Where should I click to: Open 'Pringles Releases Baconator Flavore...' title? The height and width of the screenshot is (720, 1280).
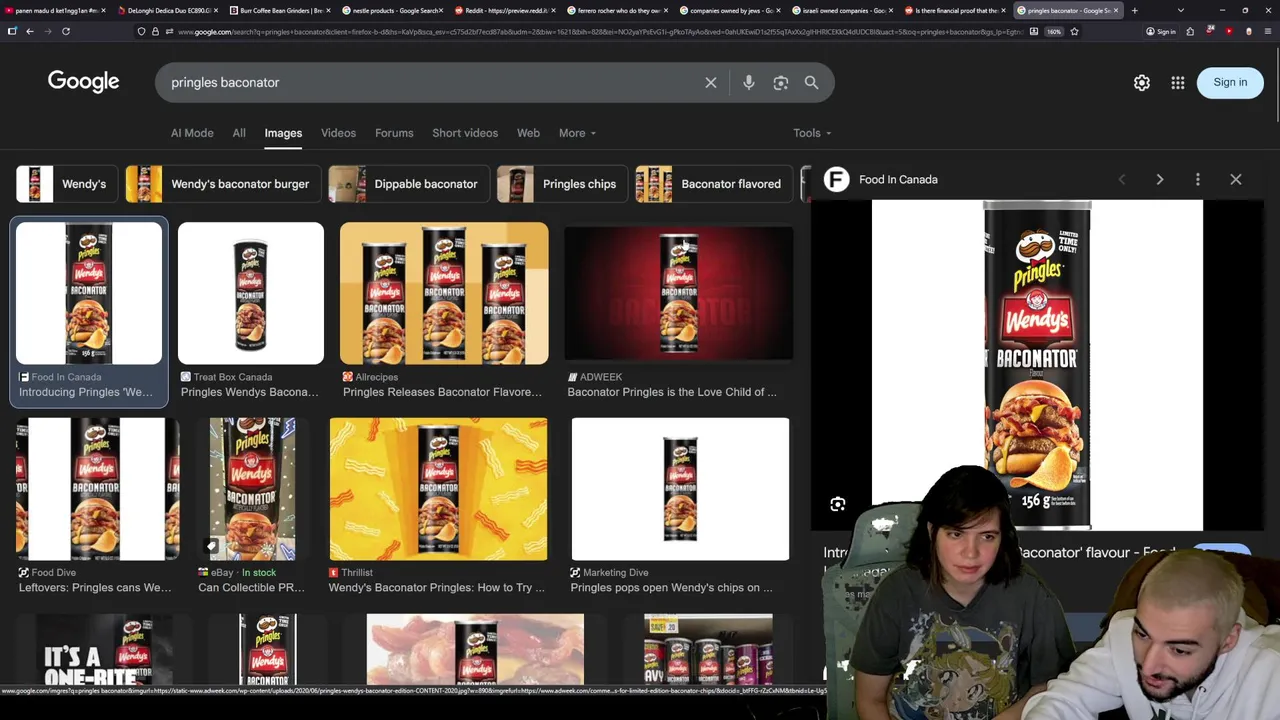442,392
